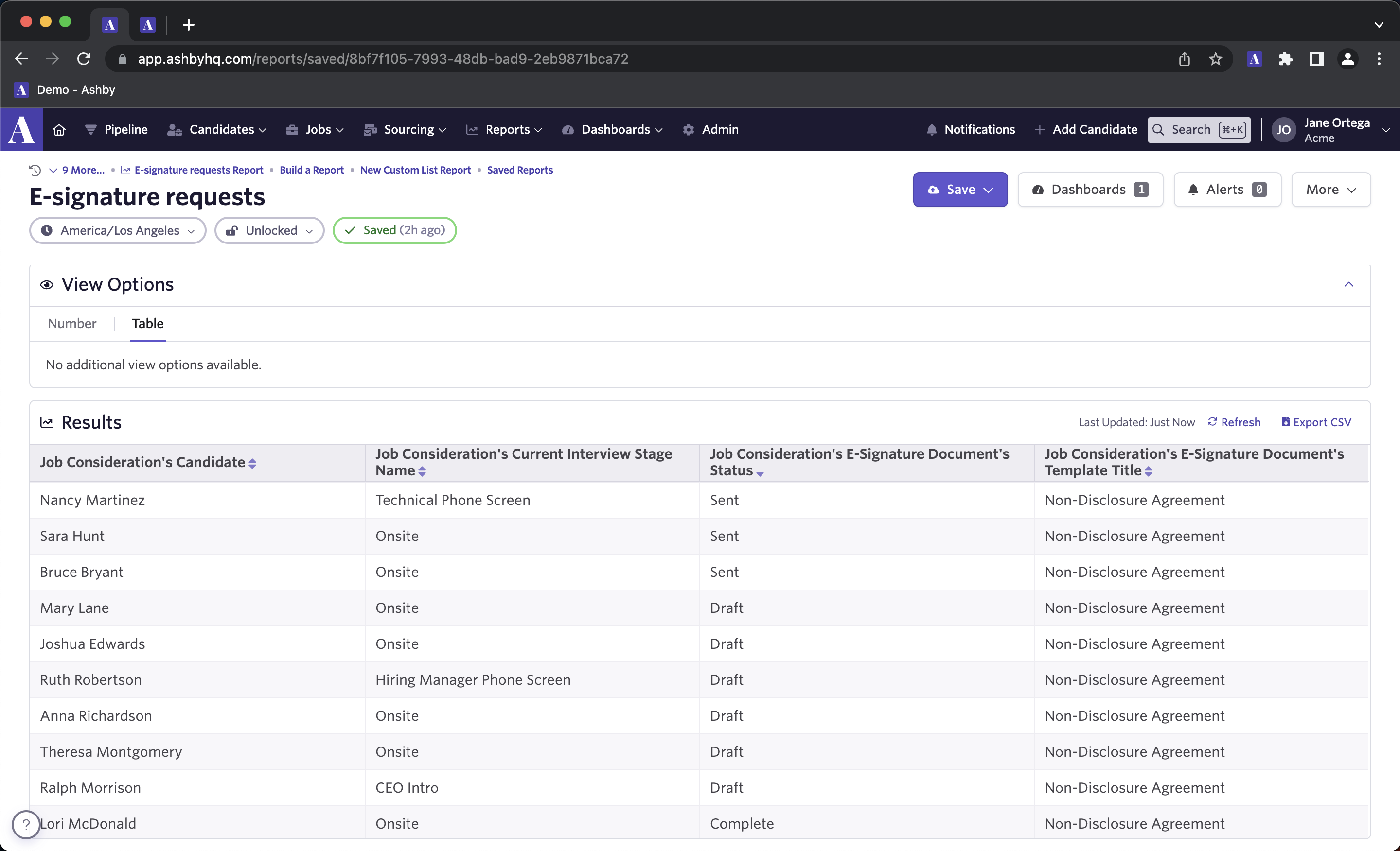Click the Saved Reports breadcrumb link

tap(520, 169)
